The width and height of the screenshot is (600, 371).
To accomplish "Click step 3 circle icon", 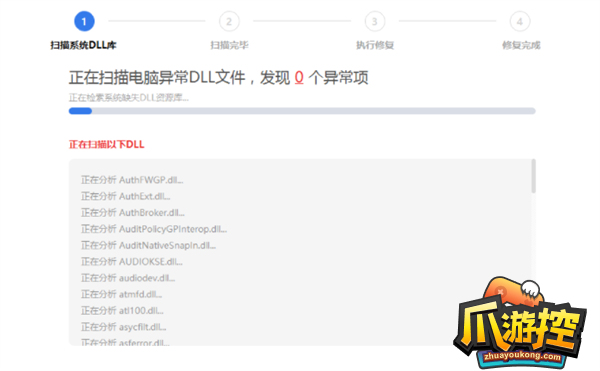I will pyautogui.click(x=375, y=21).
